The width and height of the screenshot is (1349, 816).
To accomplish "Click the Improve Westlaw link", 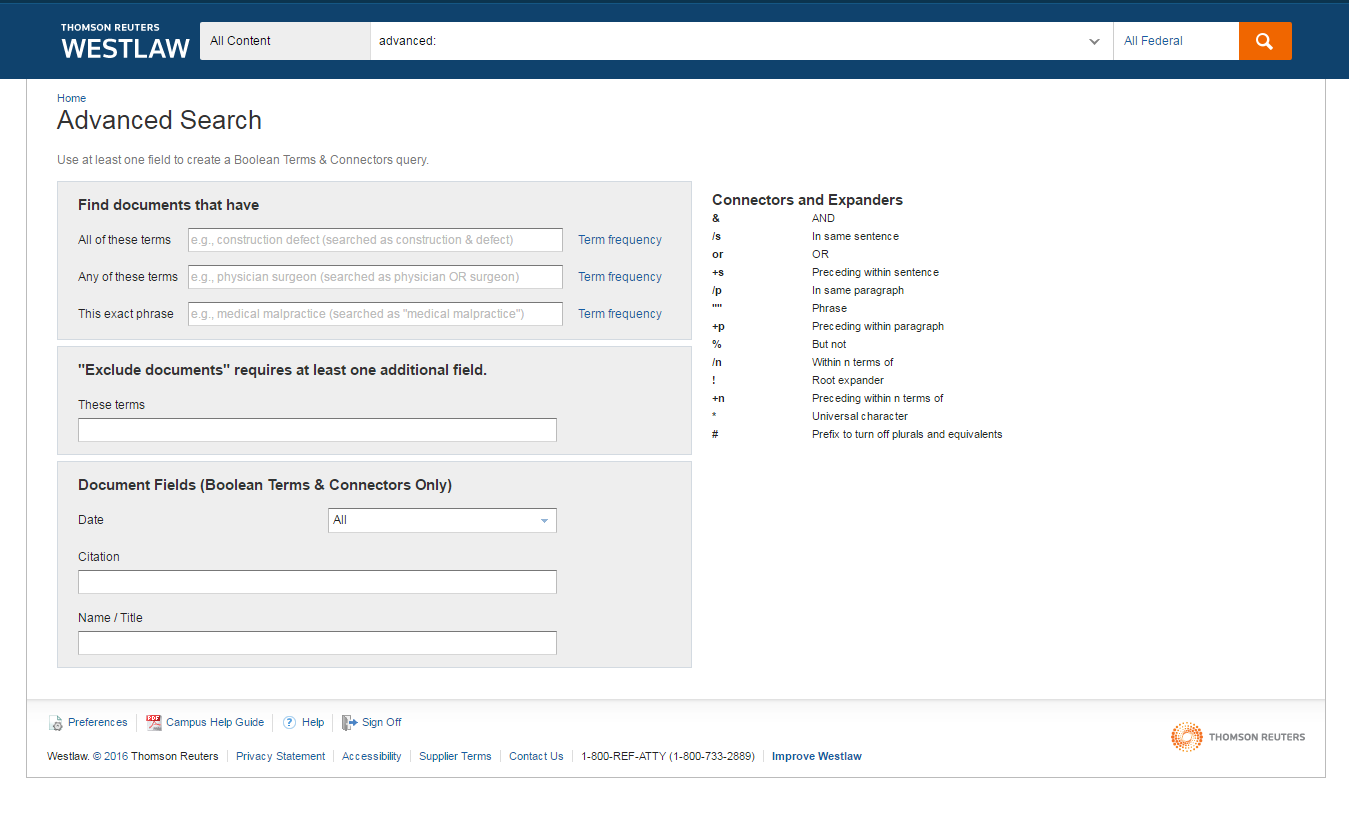I will (x=817, y=756).
